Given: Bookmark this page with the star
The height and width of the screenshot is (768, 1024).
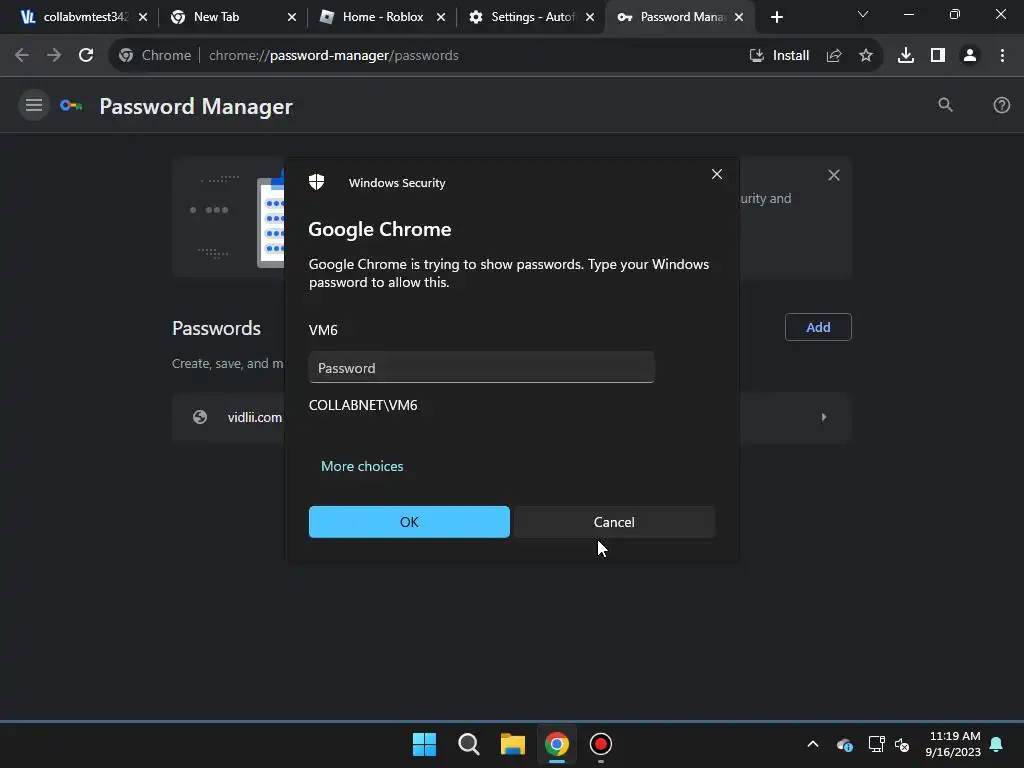Looking at the screenshot, I should [x=866, y=56].
